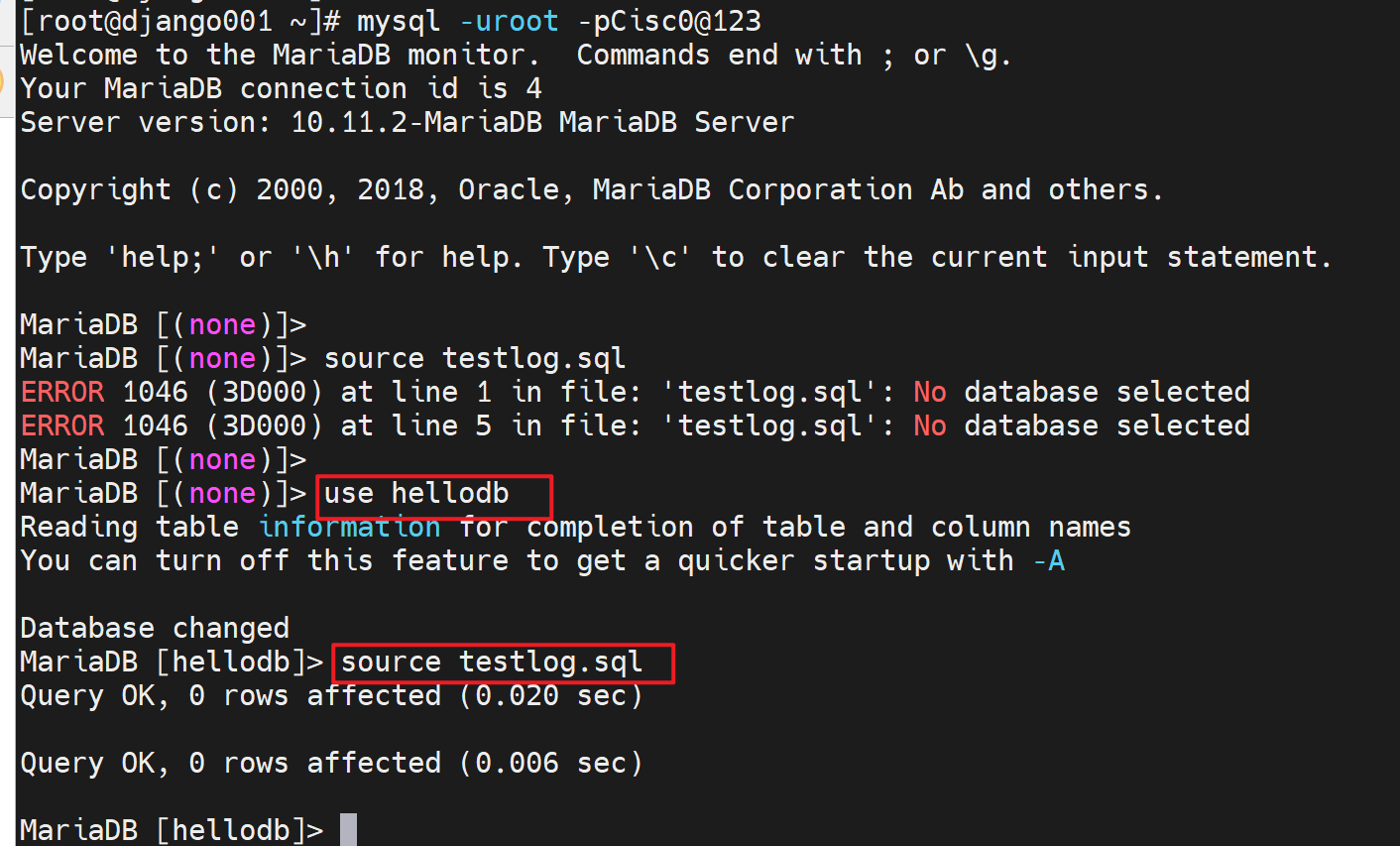Click the 'Database changed' message
Screen dimensions: 1400x846
[155, 628]
